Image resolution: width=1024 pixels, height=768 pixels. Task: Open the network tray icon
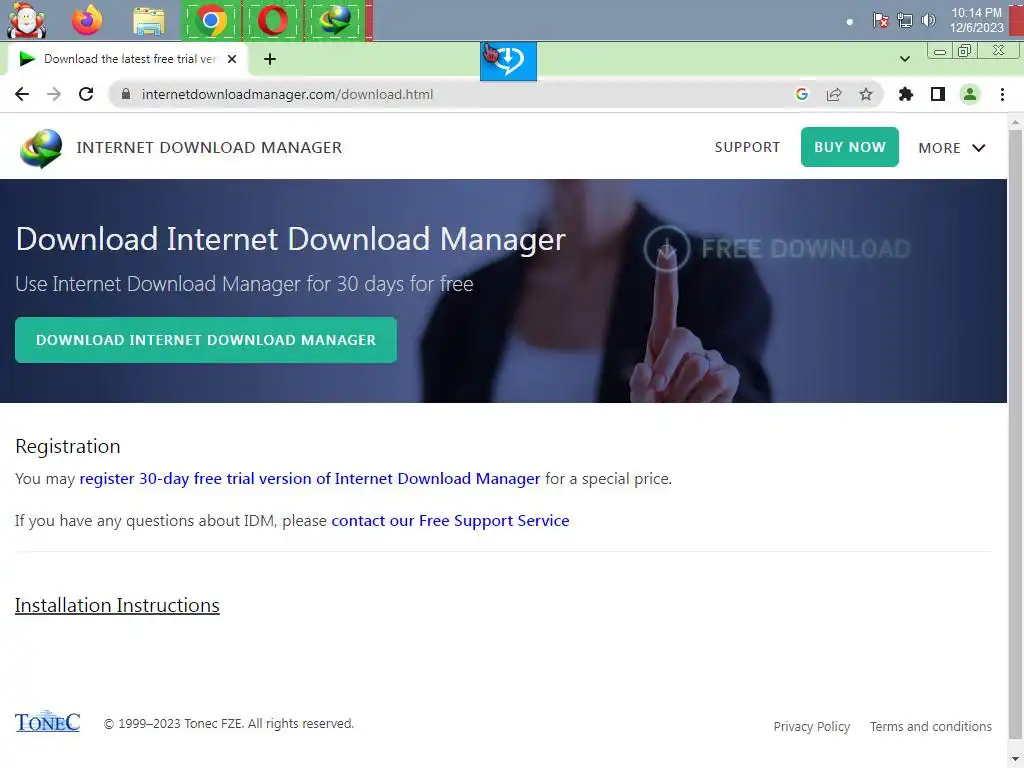click(x=904, y=20)
